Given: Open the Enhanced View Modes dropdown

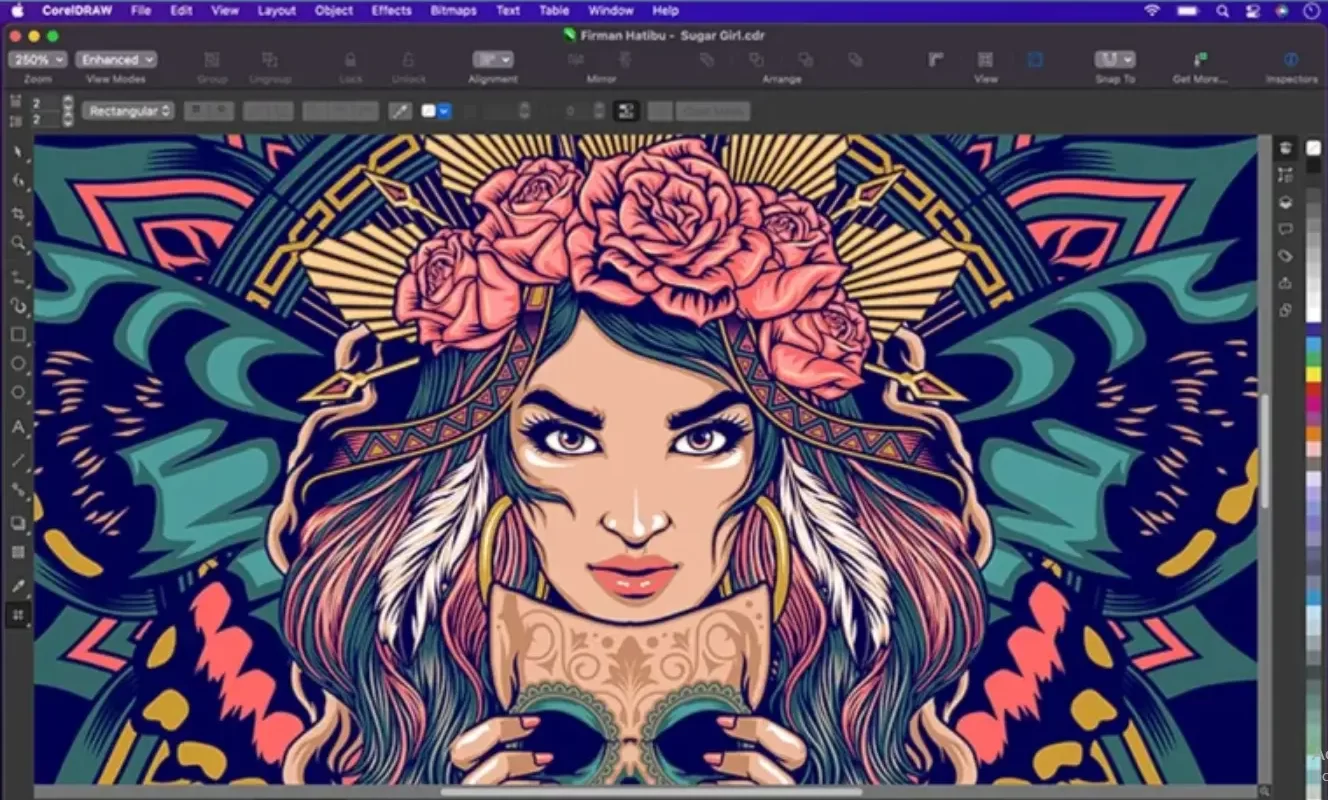Looking at the screenshot, I should click(116, 60).
